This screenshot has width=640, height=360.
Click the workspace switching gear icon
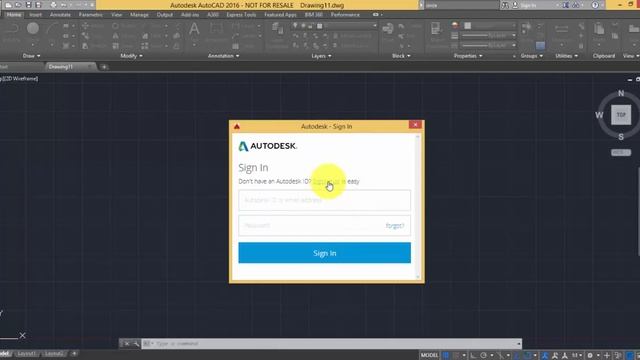[590, 356]
